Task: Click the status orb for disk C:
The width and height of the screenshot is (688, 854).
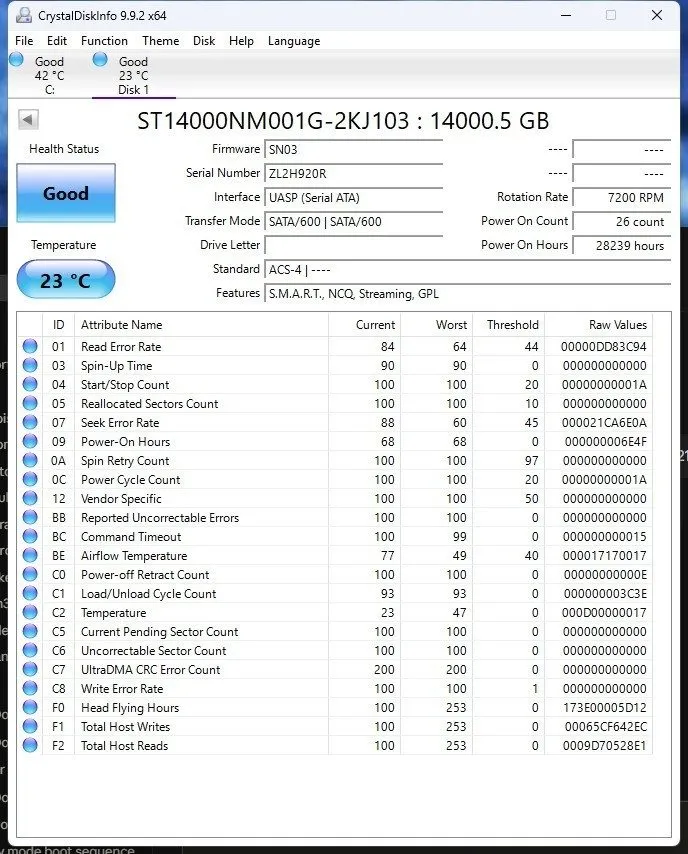Action: (x=16, y=59)
